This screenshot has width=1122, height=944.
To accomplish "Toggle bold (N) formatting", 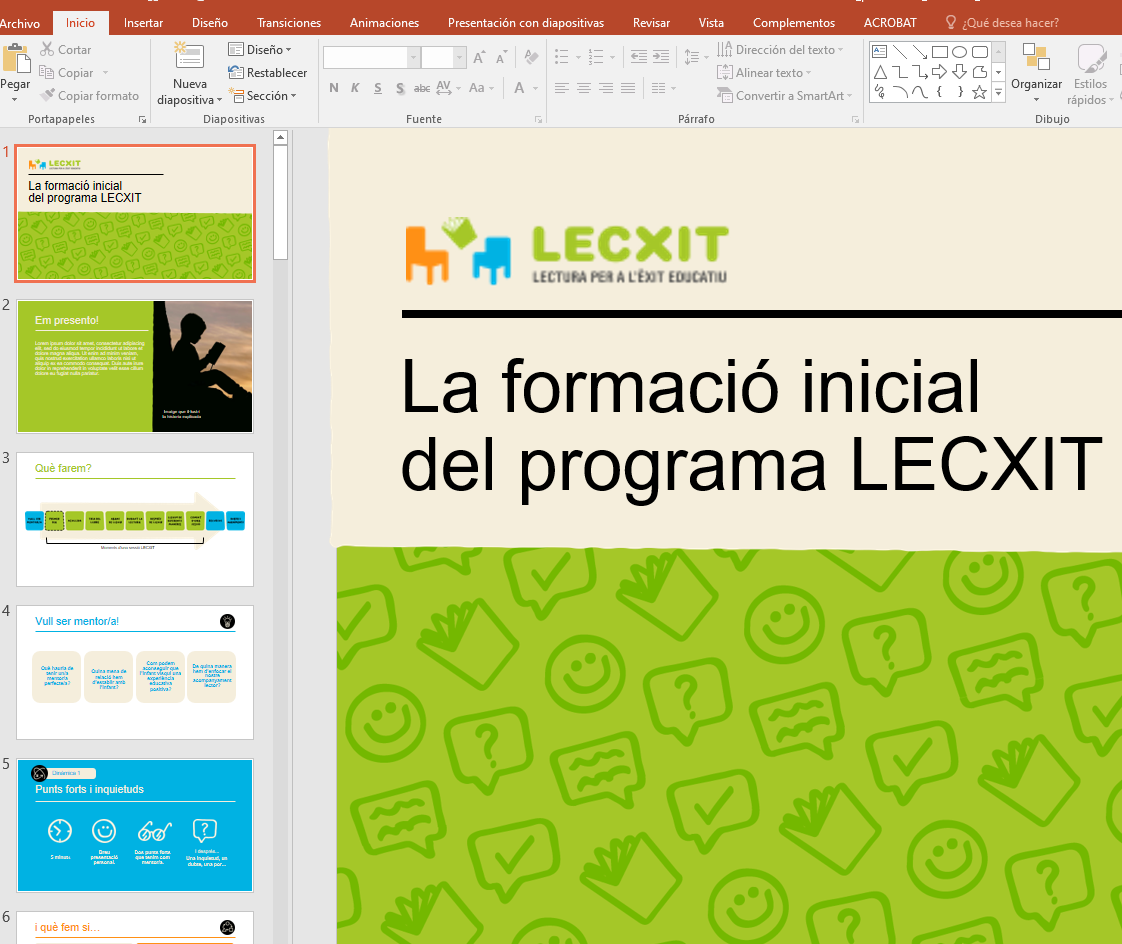I will click(x=334, y=88).
